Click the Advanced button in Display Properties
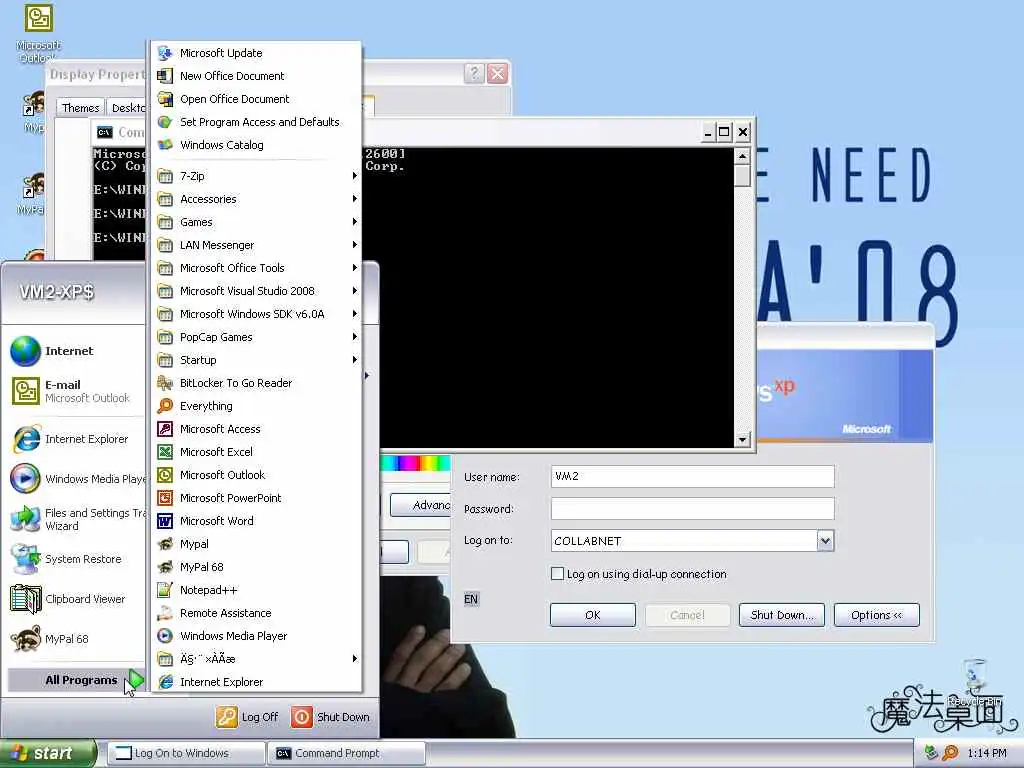Viewport: 1024px width, 768px height. click(x=421, y=505)
